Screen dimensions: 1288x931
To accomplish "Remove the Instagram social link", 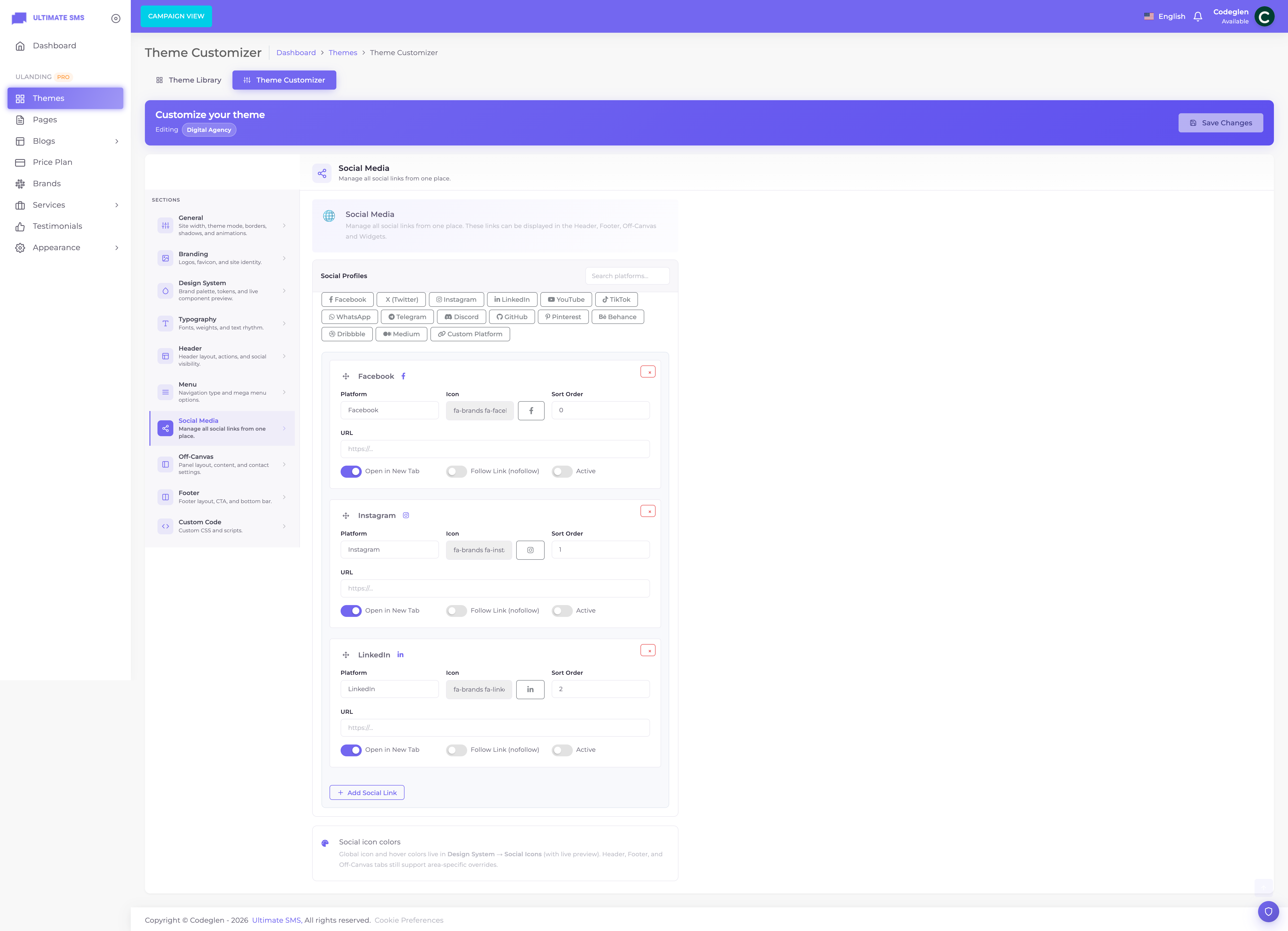I will point(648,511).
